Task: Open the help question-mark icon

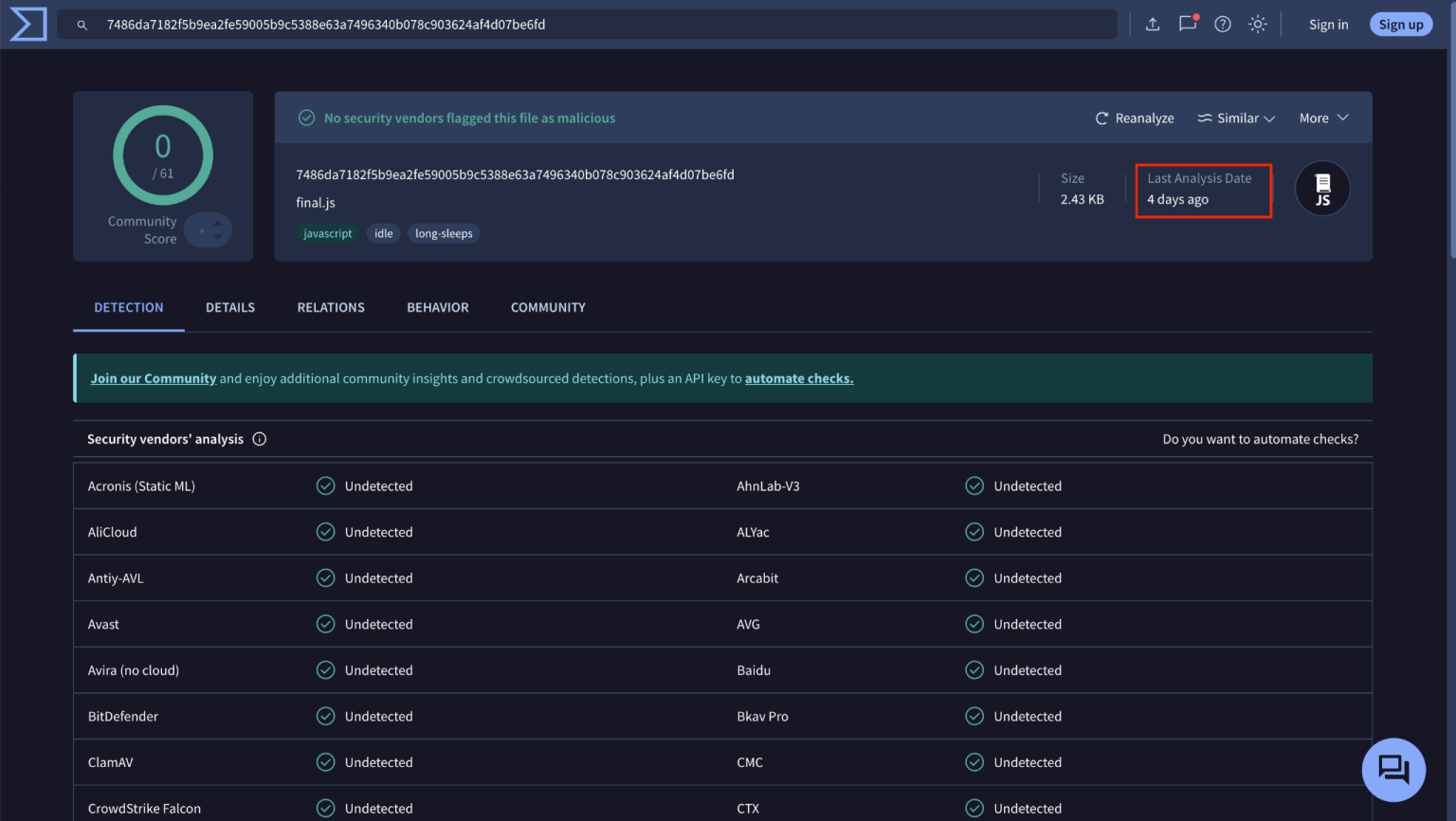Action: (x=1222, y=24)
